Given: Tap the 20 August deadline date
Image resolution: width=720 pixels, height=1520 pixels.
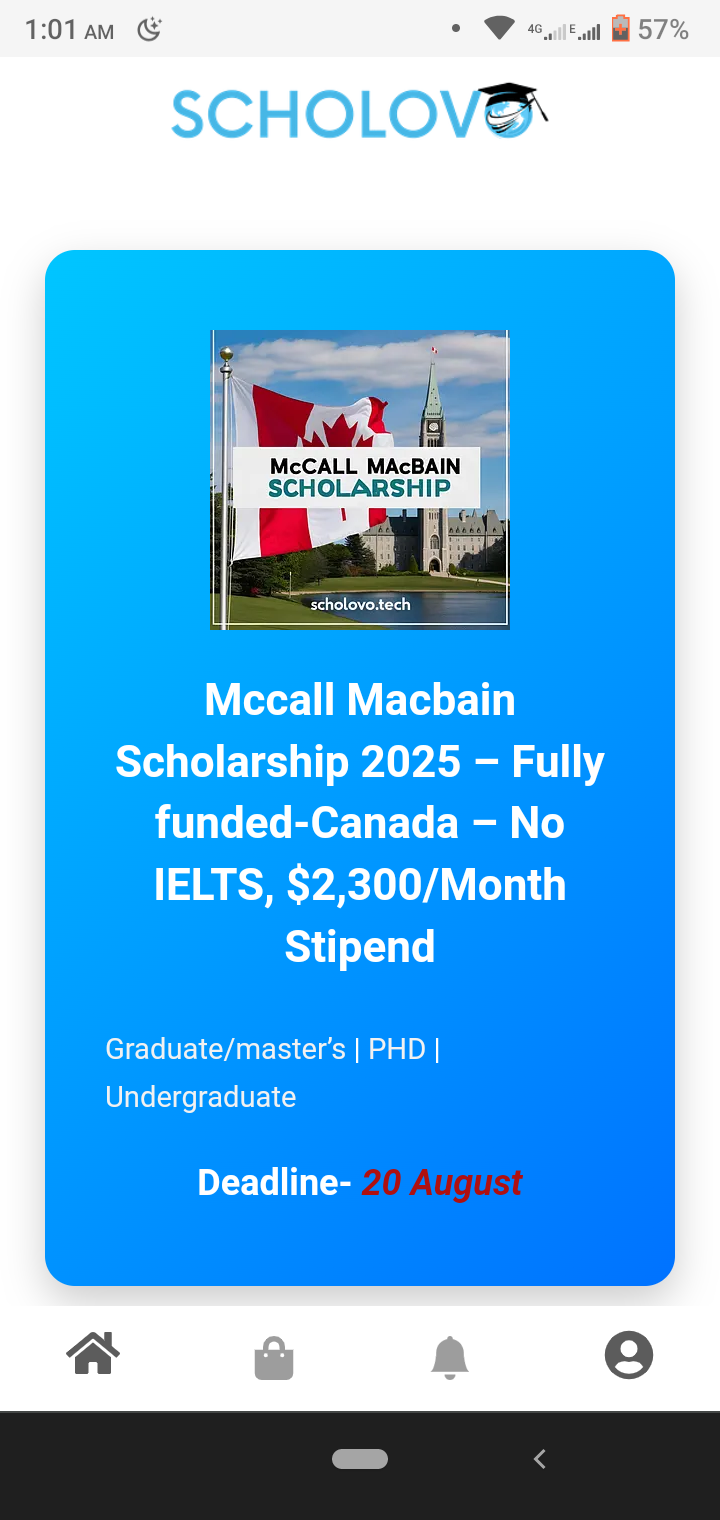Looking at the screenshot, I should (x=441, y=1183).
